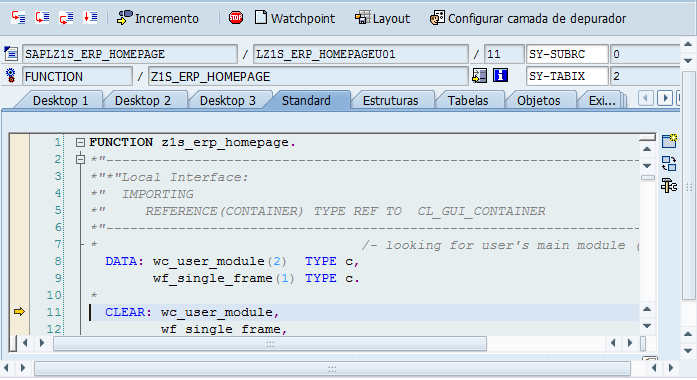Switch to the Desktop 3 tab
Screen dimensions: 697x380
[228, 100]
